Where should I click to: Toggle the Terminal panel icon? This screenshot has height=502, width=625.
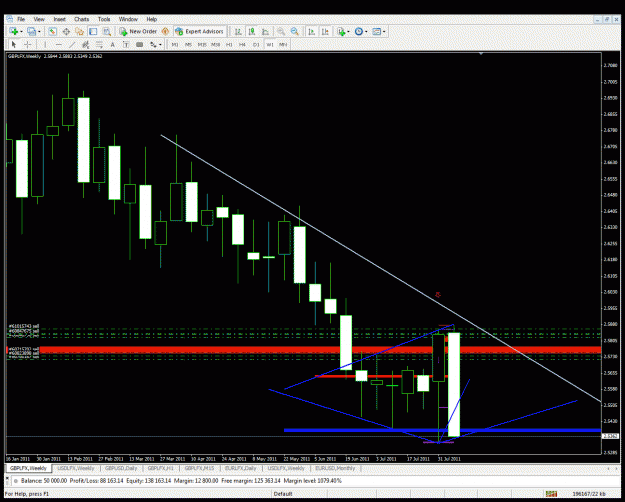pyautogui.click(x=93, y=31)
